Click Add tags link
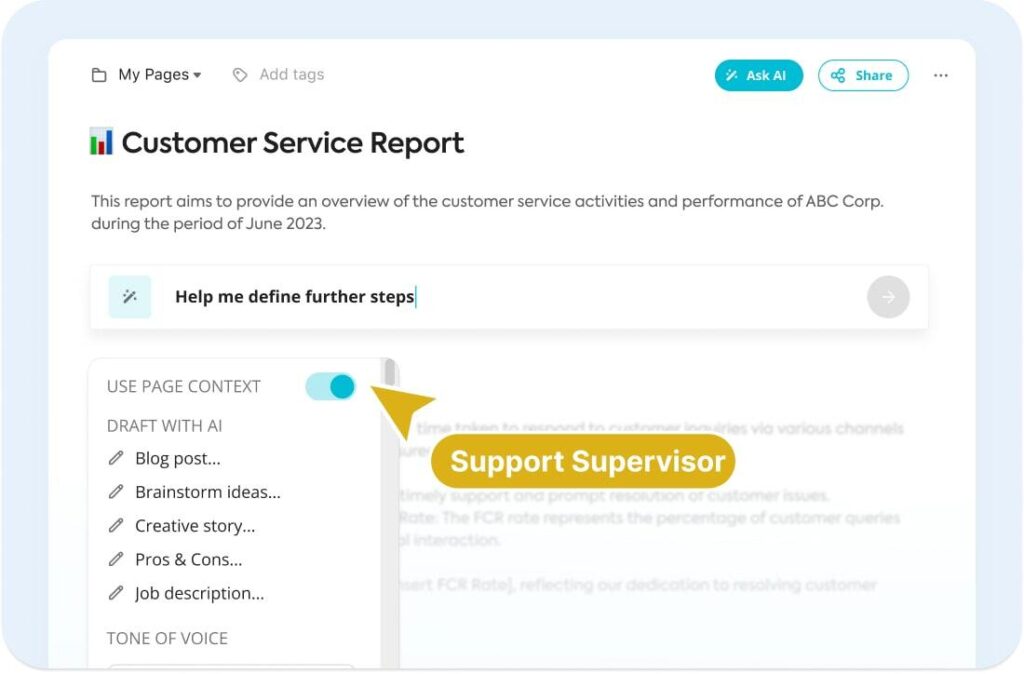 291,74
